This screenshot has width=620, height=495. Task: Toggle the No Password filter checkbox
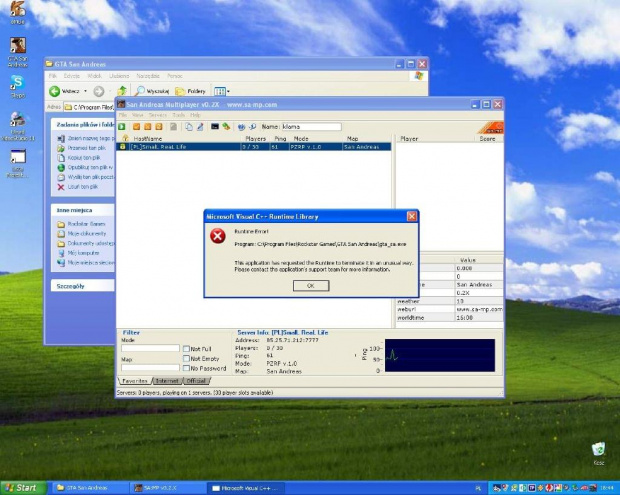pos(186,368)
